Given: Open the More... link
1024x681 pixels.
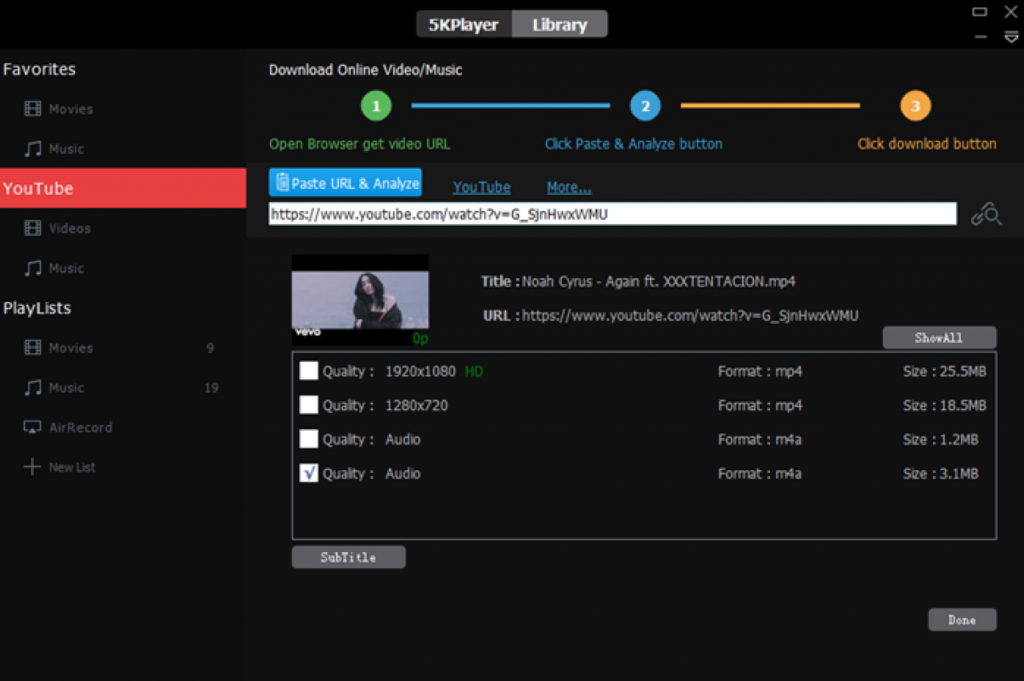Looking at the screenshot, I should tap(569, 187).
